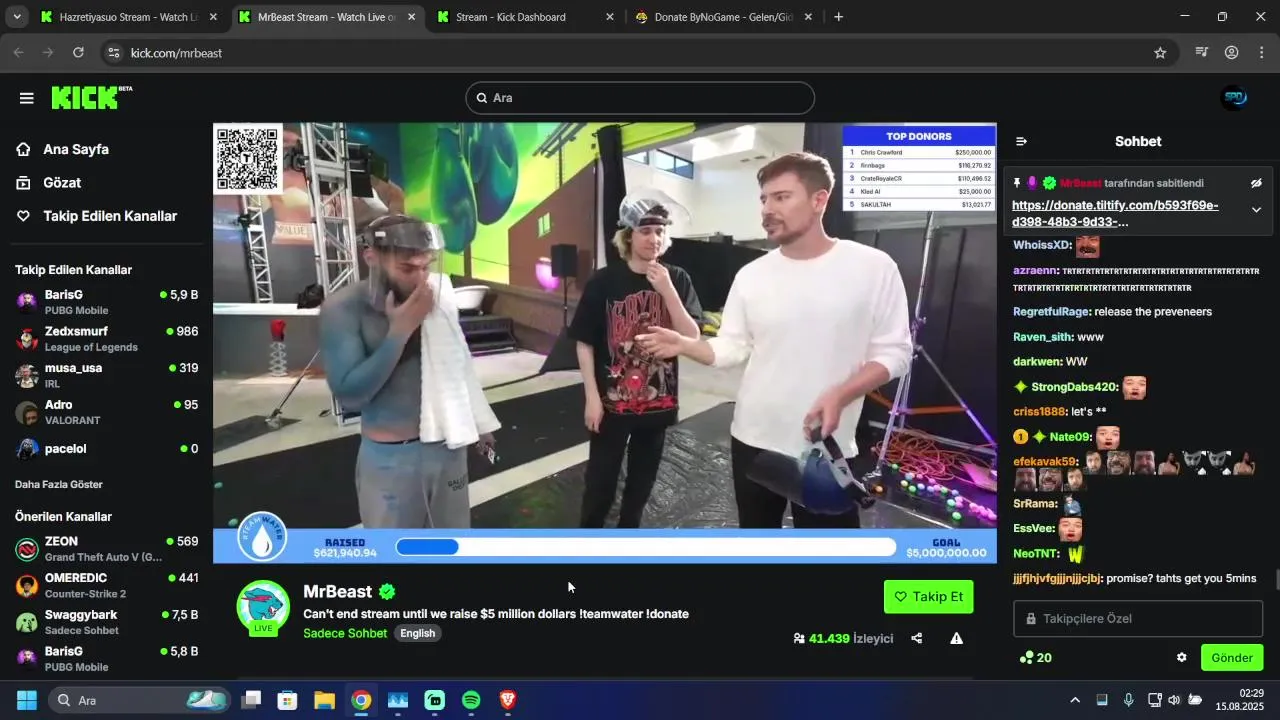Collapse the Sohbet chat panel
This screenshot has height=720, width=1280.
tap(1021, 141)
